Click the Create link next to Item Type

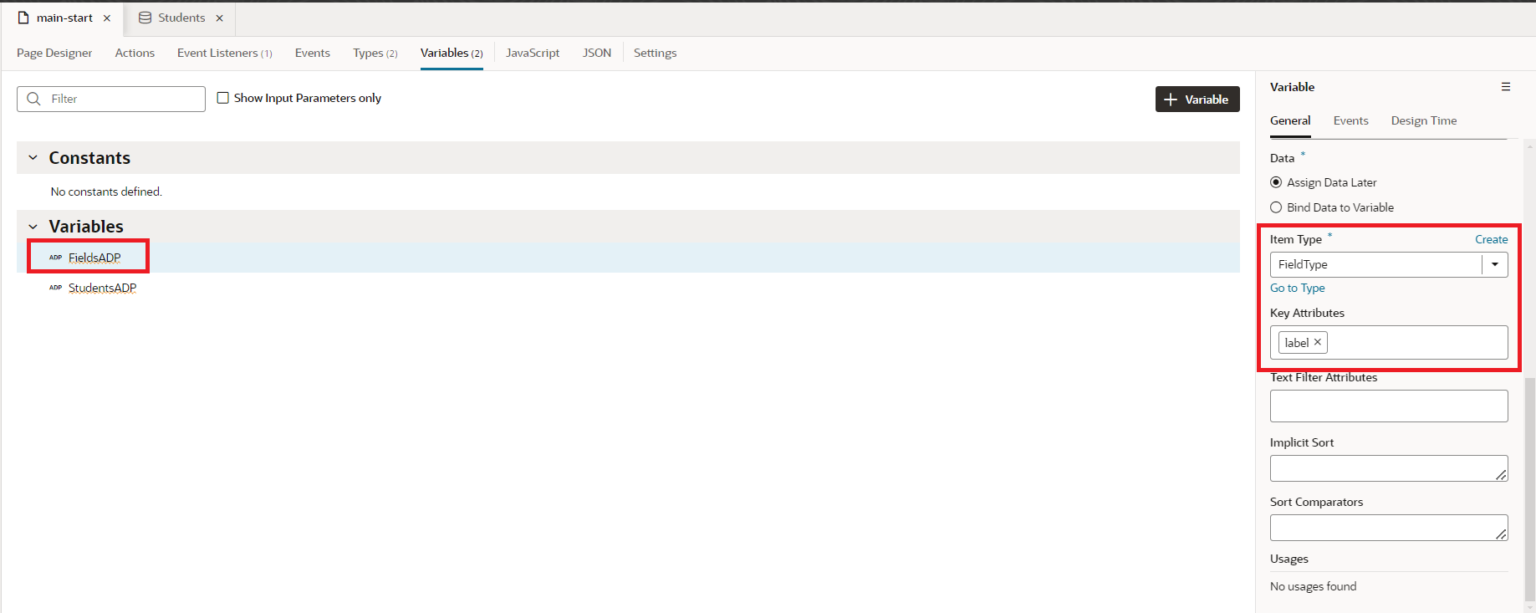click(x=1491, y=239)
